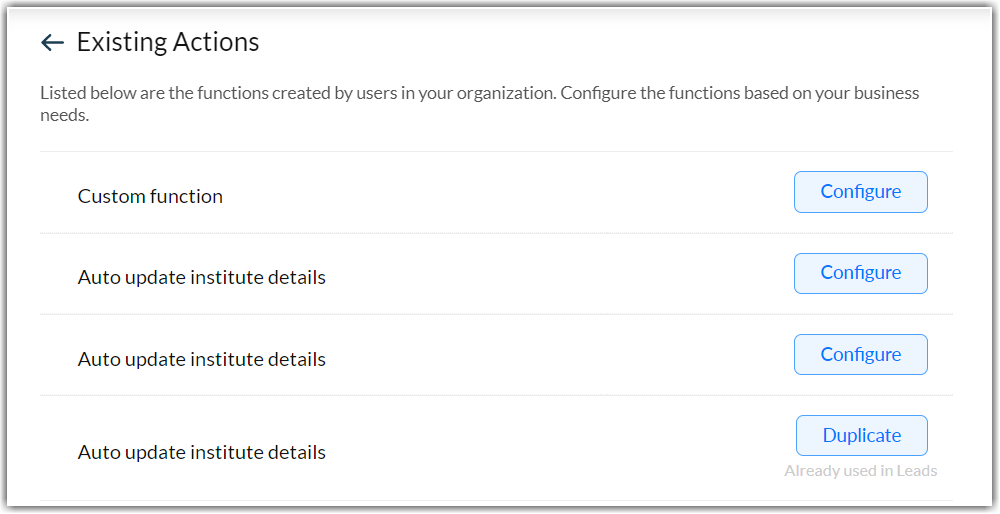Click the word "Custom" in the first row
This screenshot has height=514, width=1000.
[x=111, y=197]
